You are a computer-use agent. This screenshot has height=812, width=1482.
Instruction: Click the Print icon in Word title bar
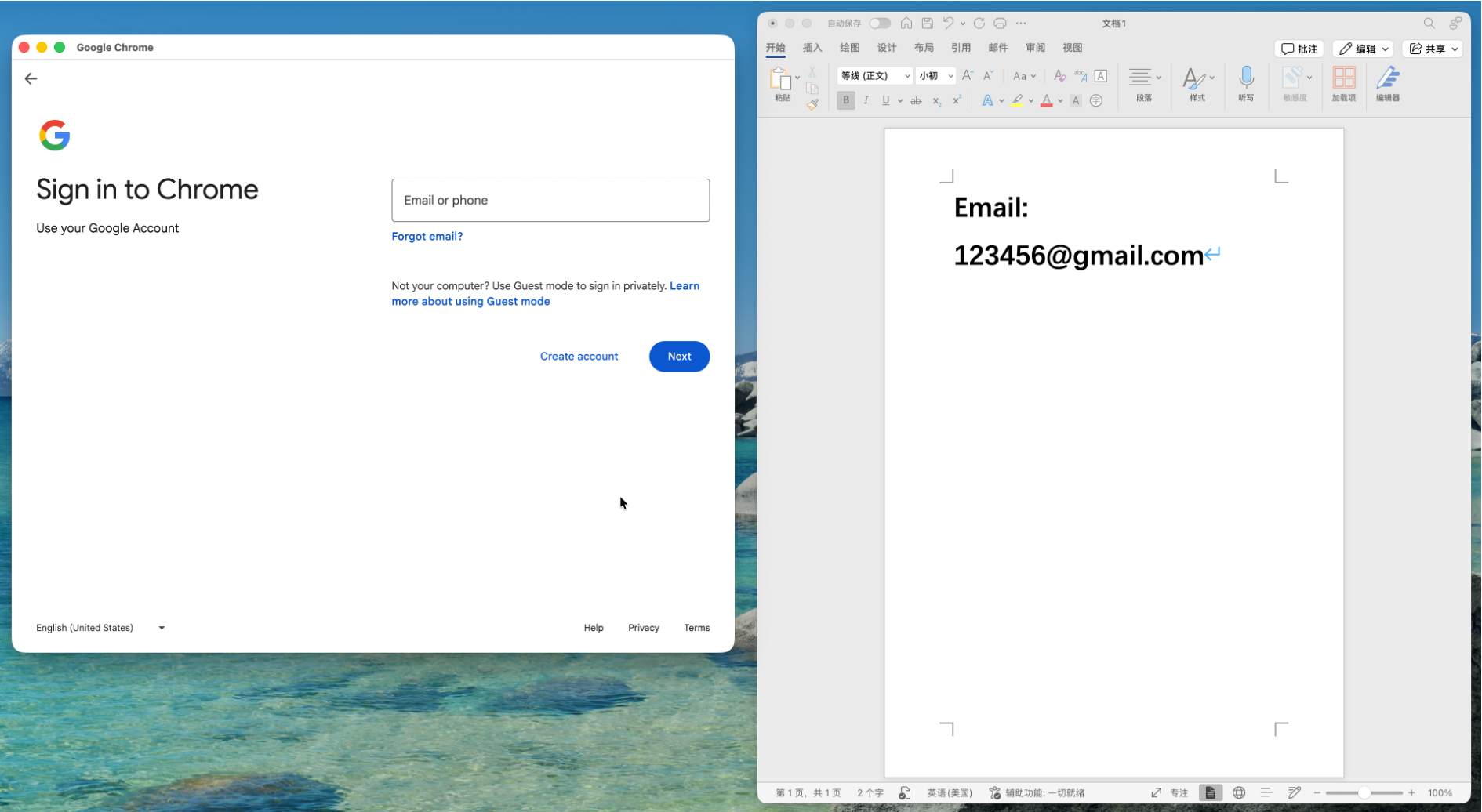1000,24
